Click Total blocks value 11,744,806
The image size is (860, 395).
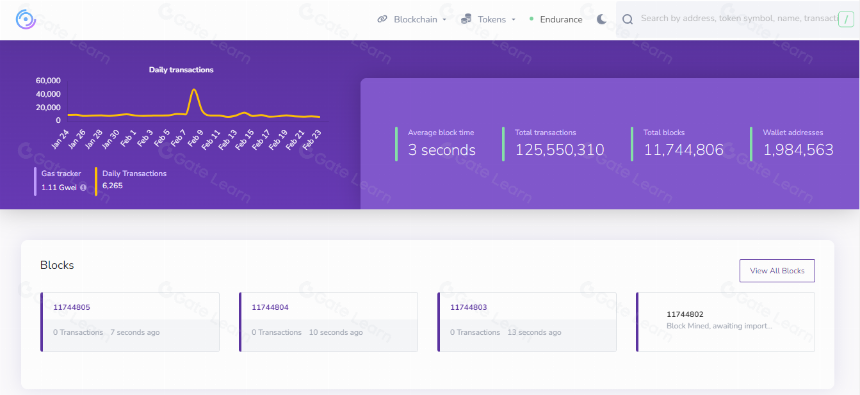click(683, 150)
